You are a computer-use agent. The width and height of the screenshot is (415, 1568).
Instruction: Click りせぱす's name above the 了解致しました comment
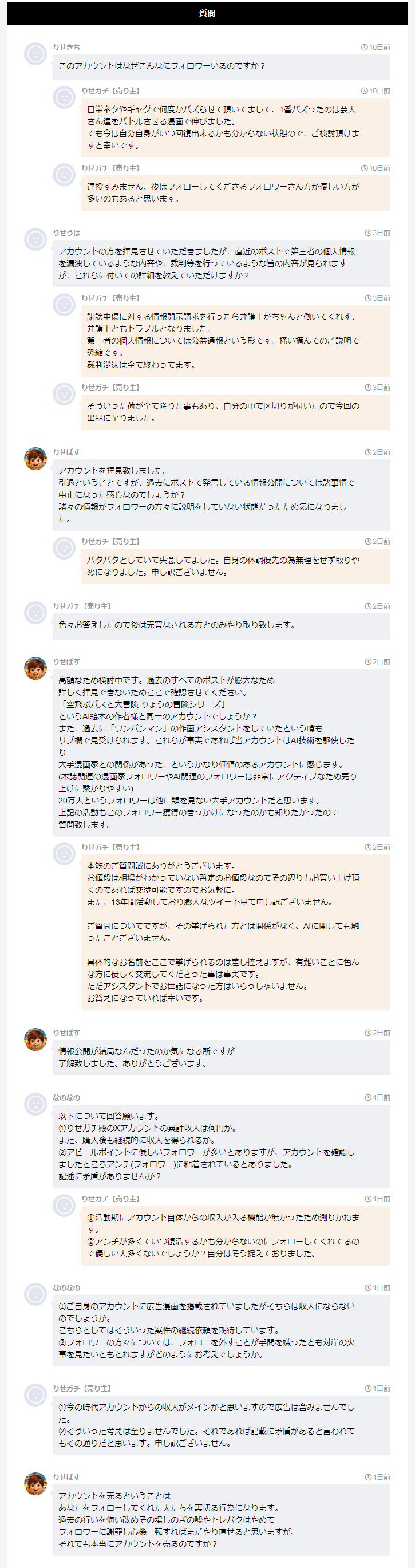coord(66,1033)
